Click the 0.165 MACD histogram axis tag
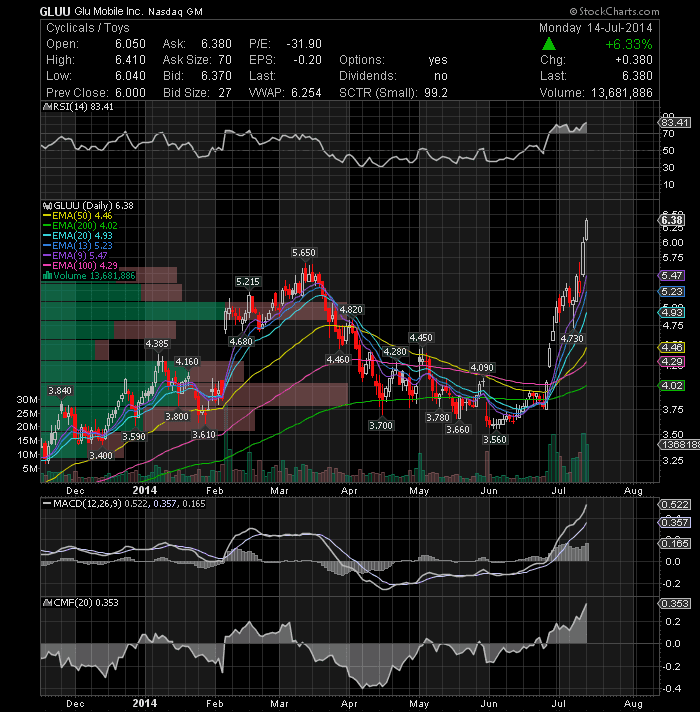This screenshot has height=712, width=700. tap(675, 544)
